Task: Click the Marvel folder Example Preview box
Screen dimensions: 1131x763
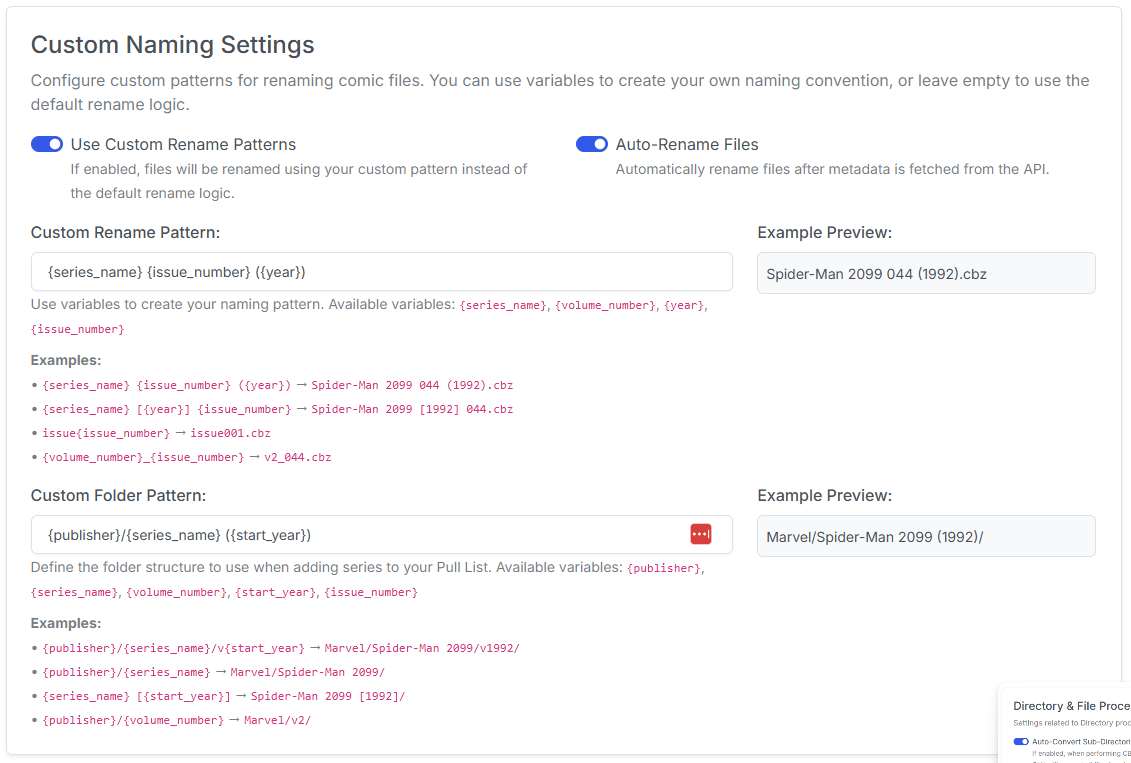Action: [925, 535]
